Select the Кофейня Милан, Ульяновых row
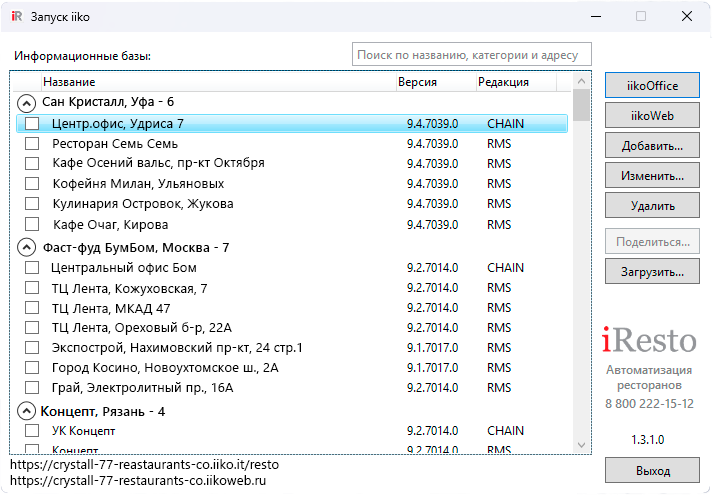The image size is (713, 495). [x=292, y=184]
